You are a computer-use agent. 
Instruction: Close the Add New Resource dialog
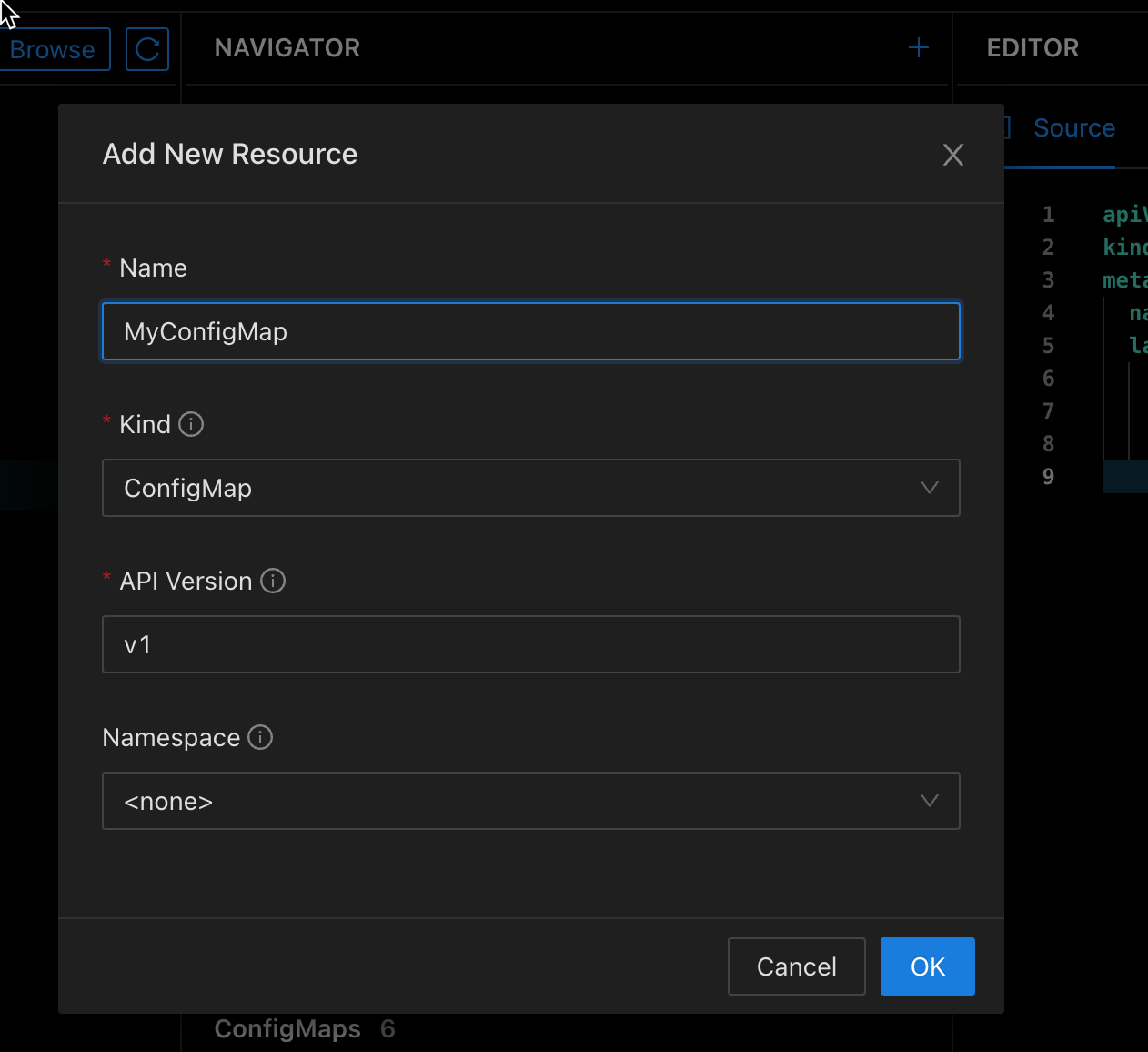point(952,155)
